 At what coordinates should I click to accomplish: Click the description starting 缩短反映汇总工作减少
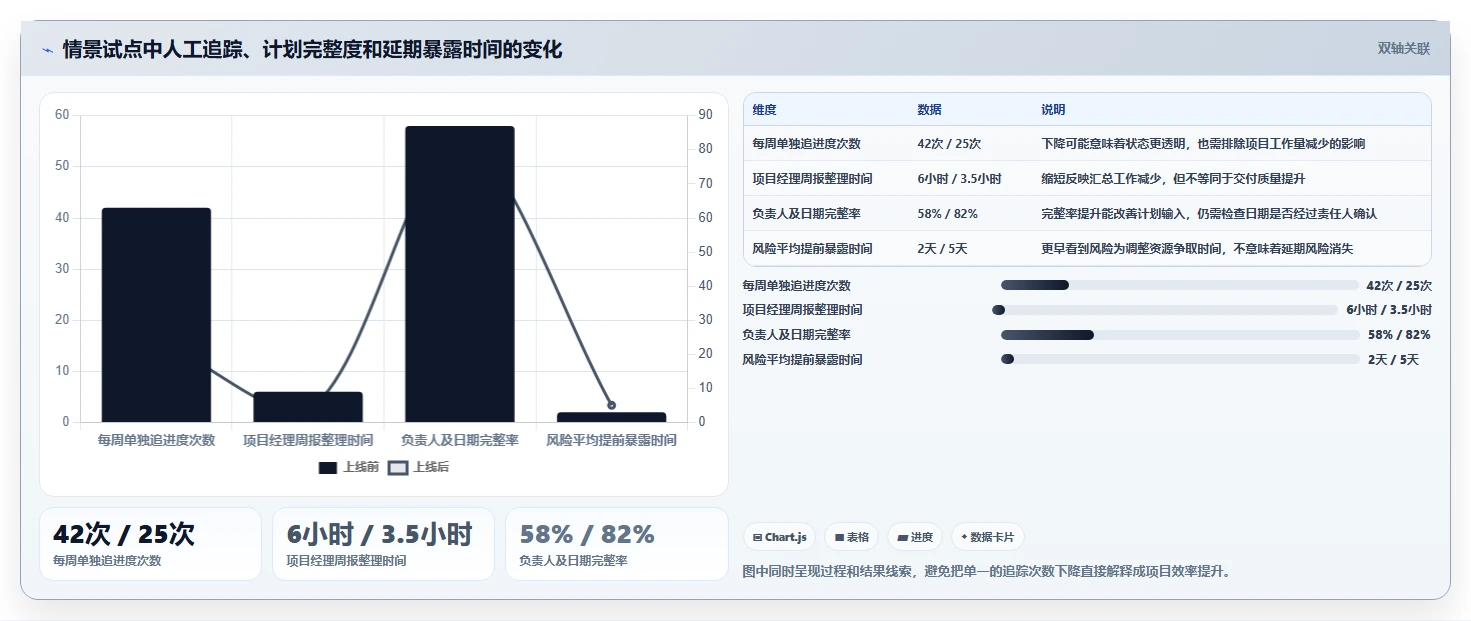[x=1173, y=179]
